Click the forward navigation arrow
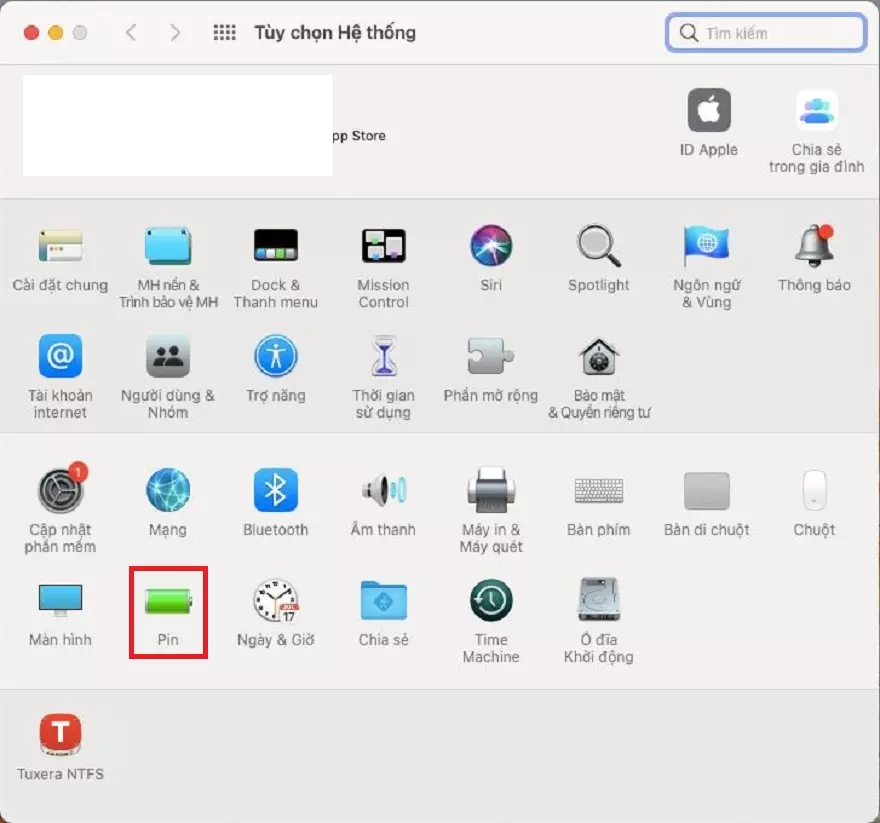Viewport: 880px width, 823px height. tap(175, 33)
